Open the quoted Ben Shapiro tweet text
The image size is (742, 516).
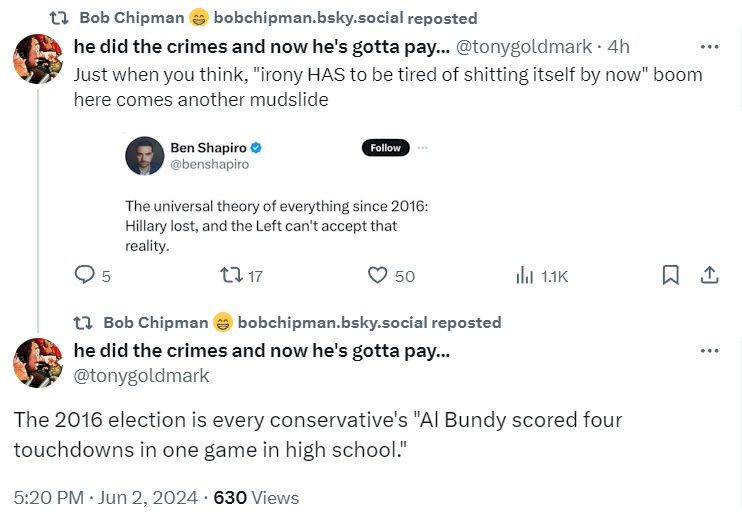274,226
